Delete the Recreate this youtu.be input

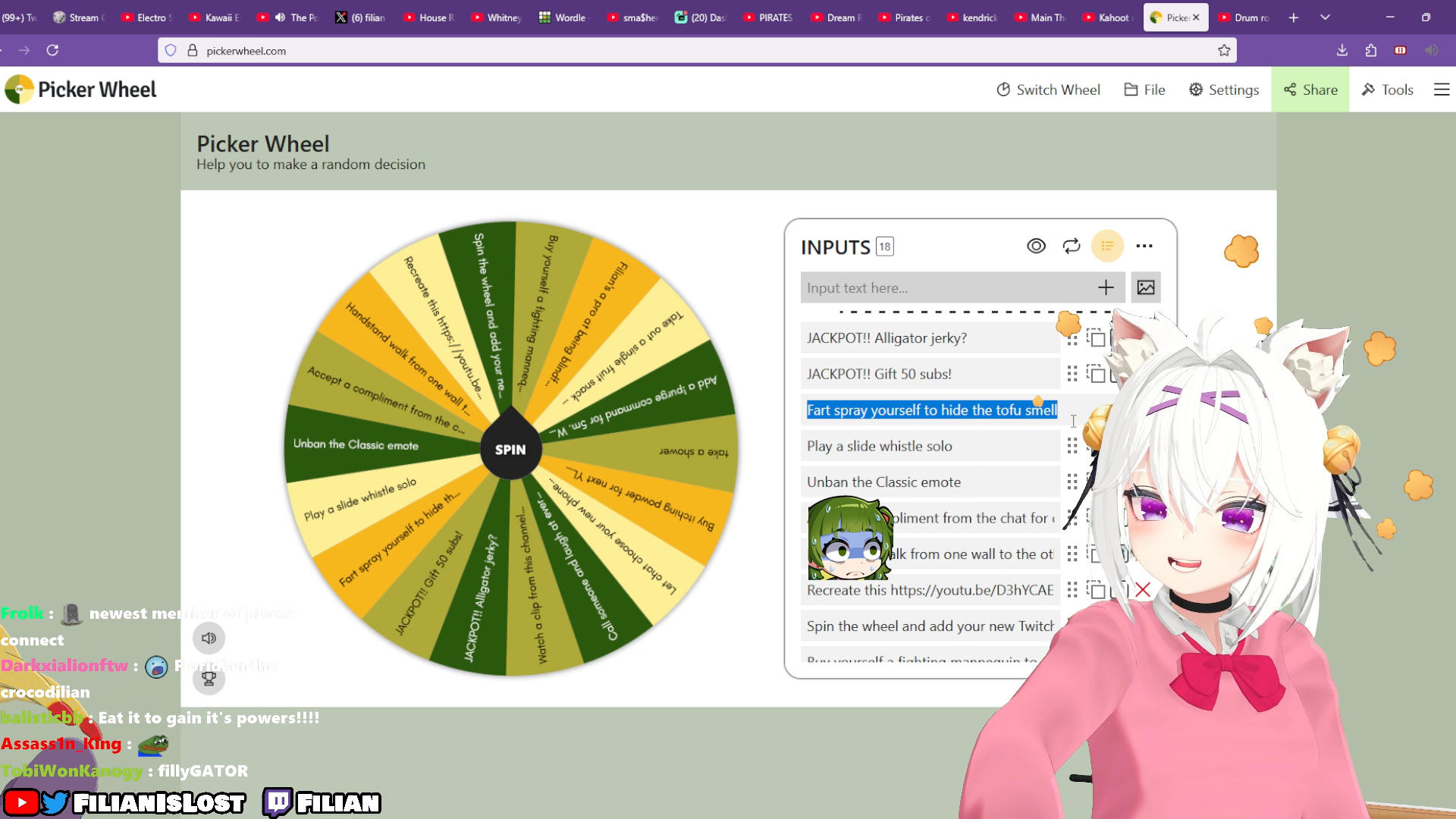click(x=1143, y=589)
